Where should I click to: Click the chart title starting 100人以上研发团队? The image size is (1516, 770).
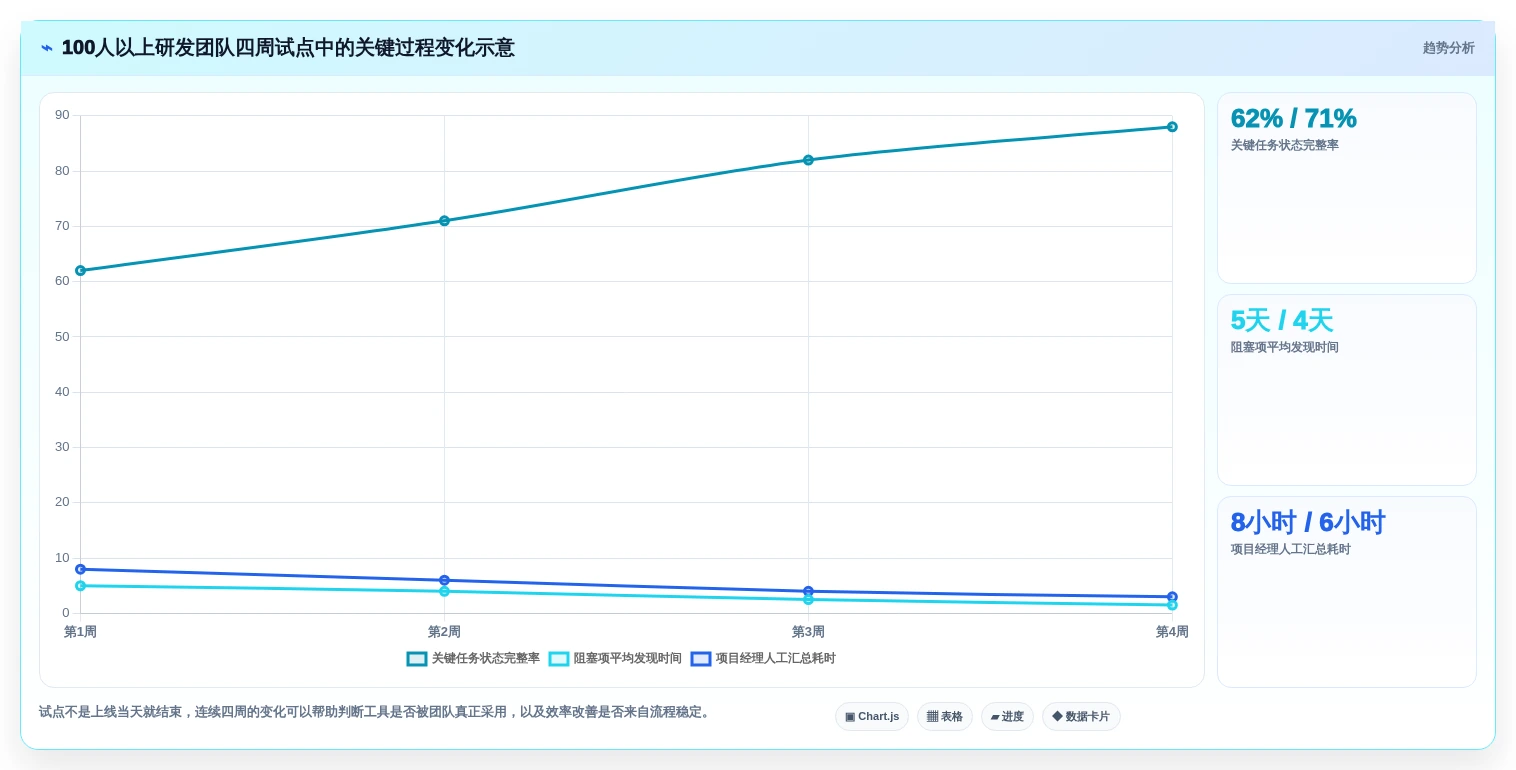tap(288, 48)
